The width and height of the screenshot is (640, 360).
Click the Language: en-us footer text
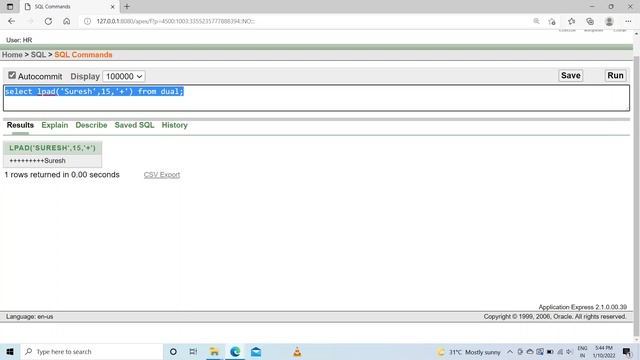(29, 316)
